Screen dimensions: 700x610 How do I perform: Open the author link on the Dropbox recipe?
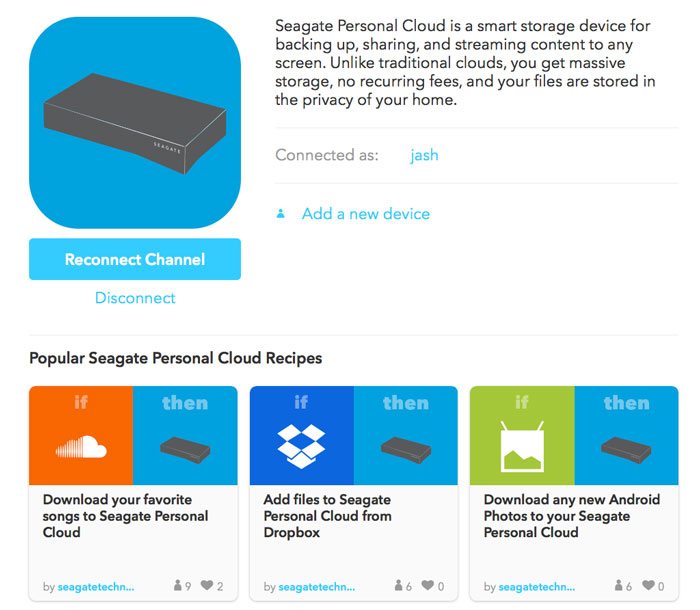(316, 587)
